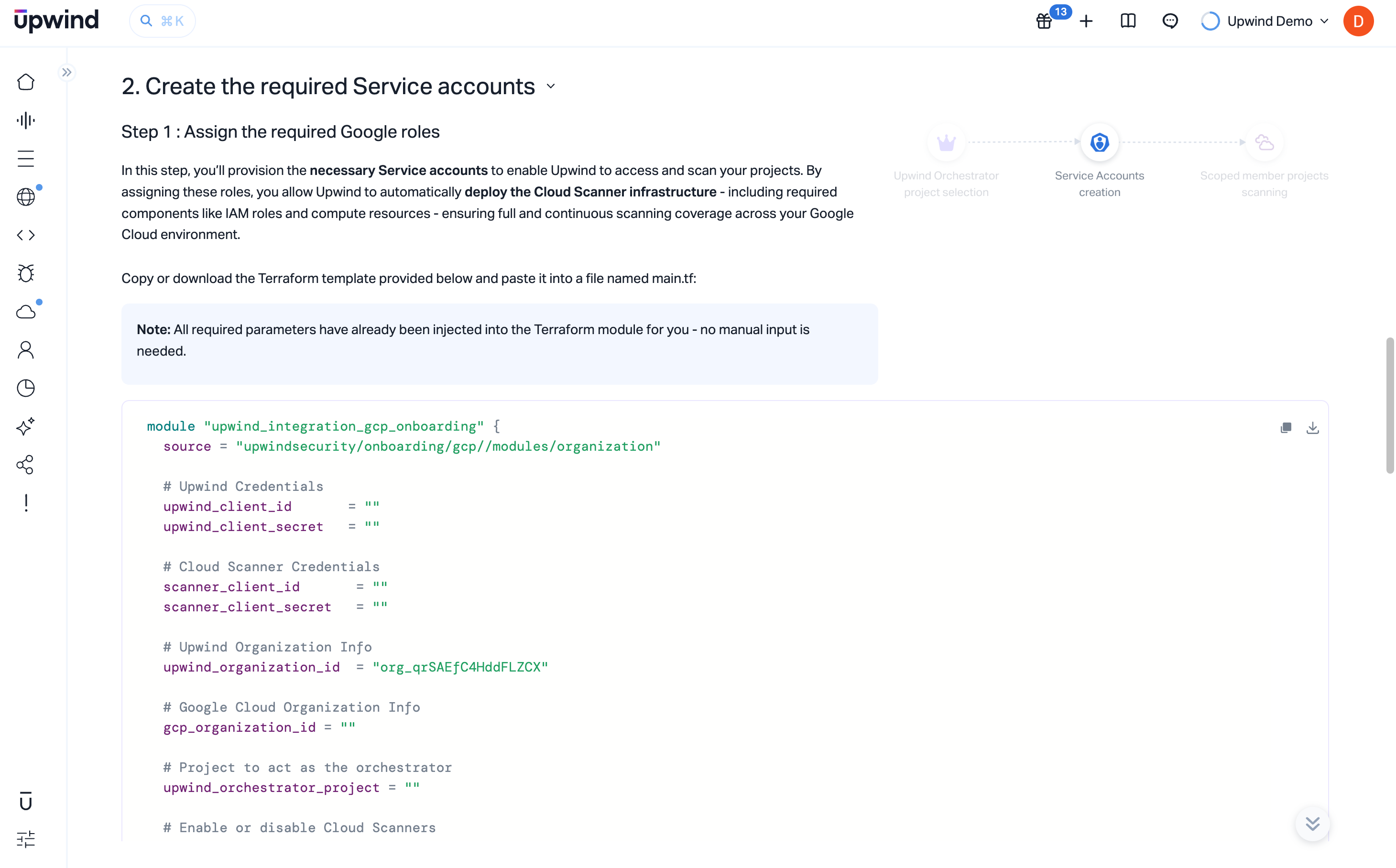Collapse the Create required Service accounts section
Screen dimensions: 1396x868
coord(551,87)
